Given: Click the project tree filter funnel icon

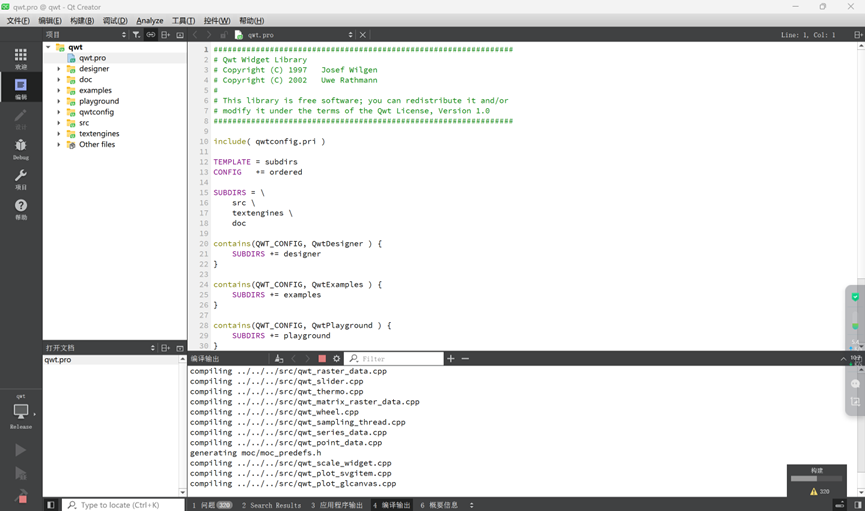Looking at the screenshot, I should click(x=136, y=35).
